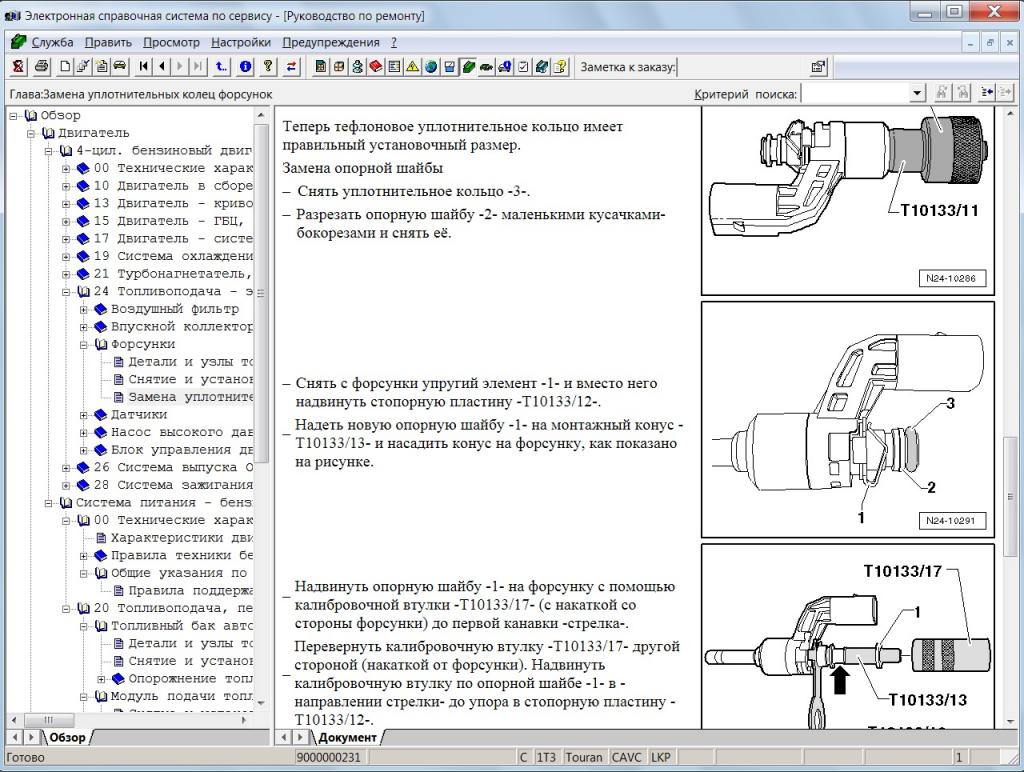The width and height of the screenshot is (1024, 772).
Task: Click the order note icon after the note field
Action: coord(818,67)
